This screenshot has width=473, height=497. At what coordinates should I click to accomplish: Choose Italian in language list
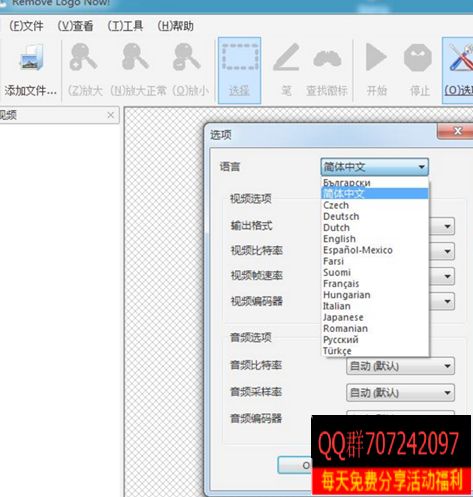click(x=375, y=306)
